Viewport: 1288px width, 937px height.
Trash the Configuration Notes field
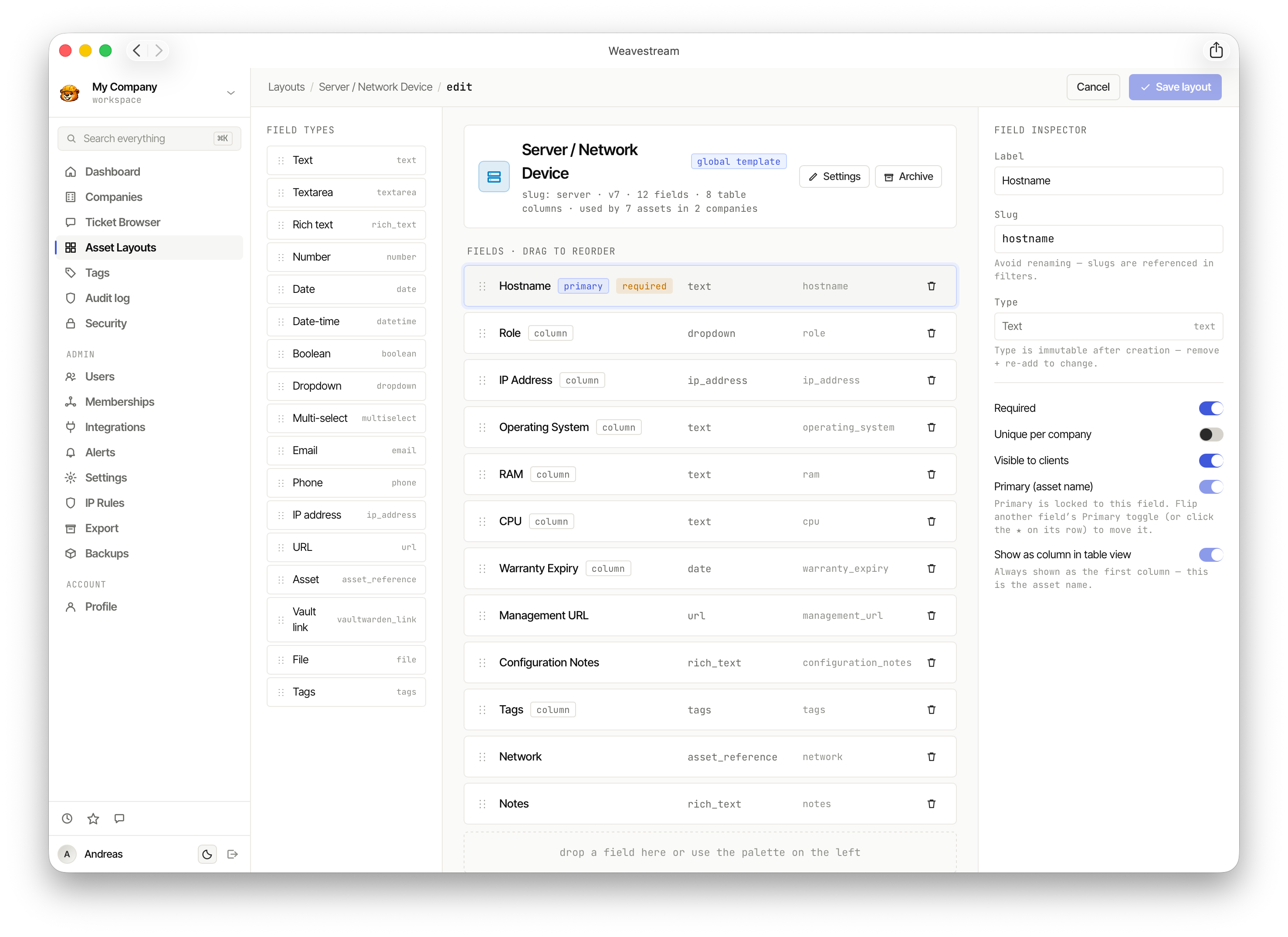pos(931,663)
